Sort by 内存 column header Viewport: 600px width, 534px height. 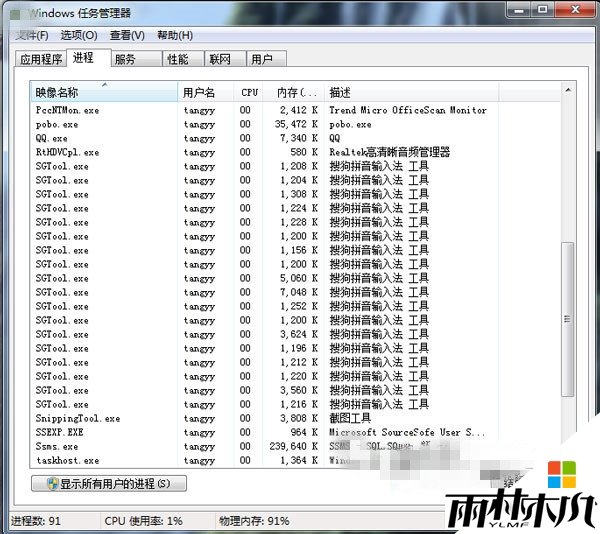point(294,92)
